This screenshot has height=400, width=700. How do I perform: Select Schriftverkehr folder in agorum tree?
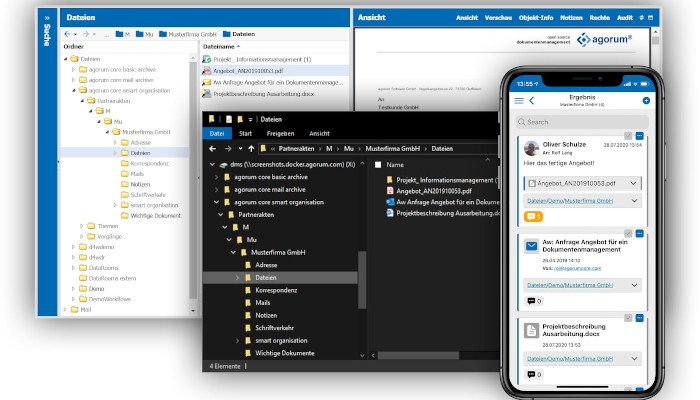148,195
